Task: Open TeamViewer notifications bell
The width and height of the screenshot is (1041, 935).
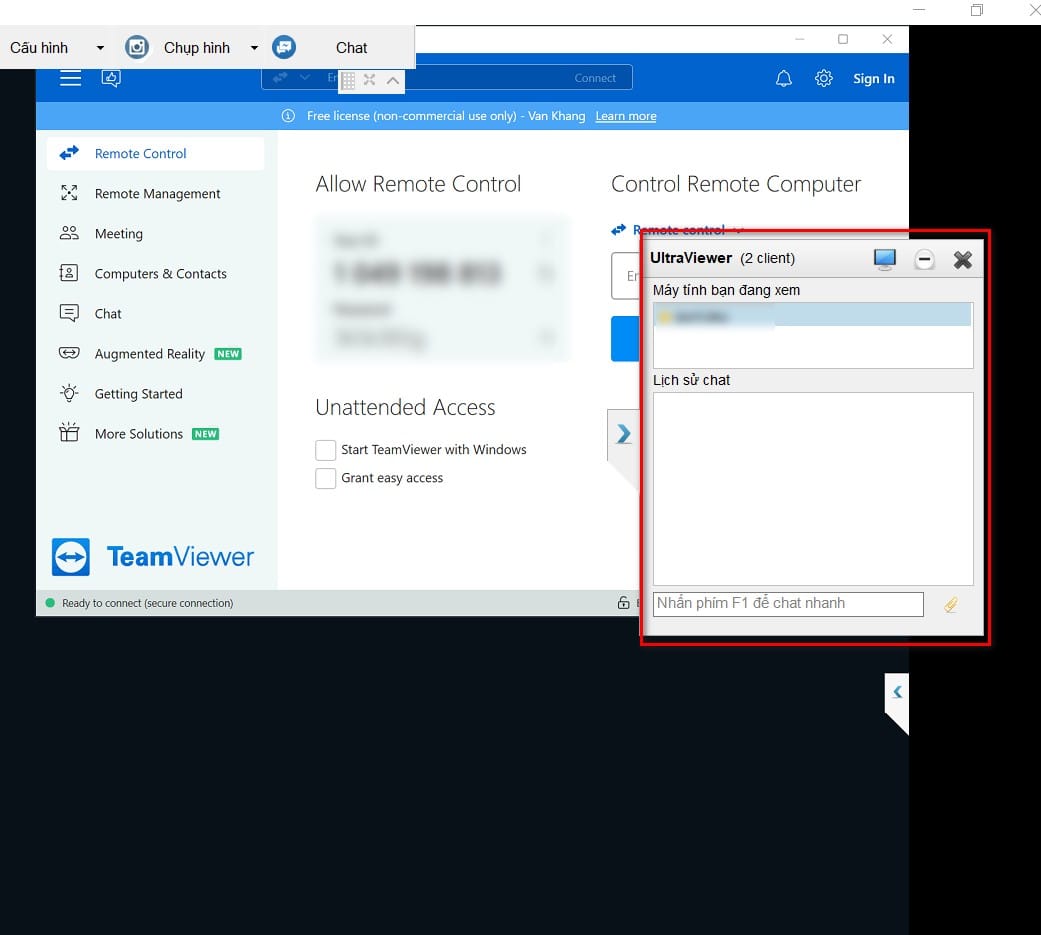Action: point(783,78)
